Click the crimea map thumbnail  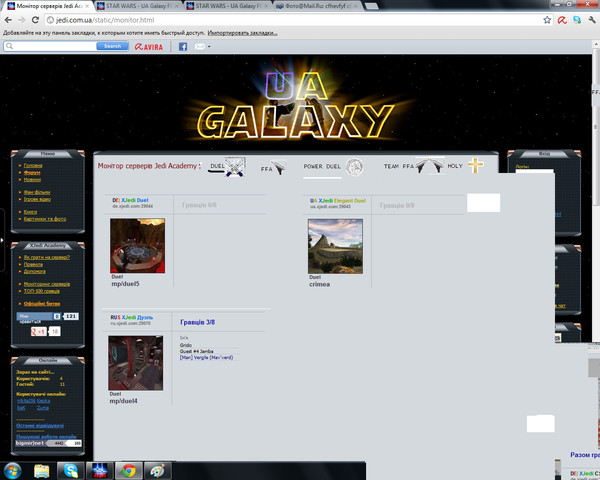point(335,247)
